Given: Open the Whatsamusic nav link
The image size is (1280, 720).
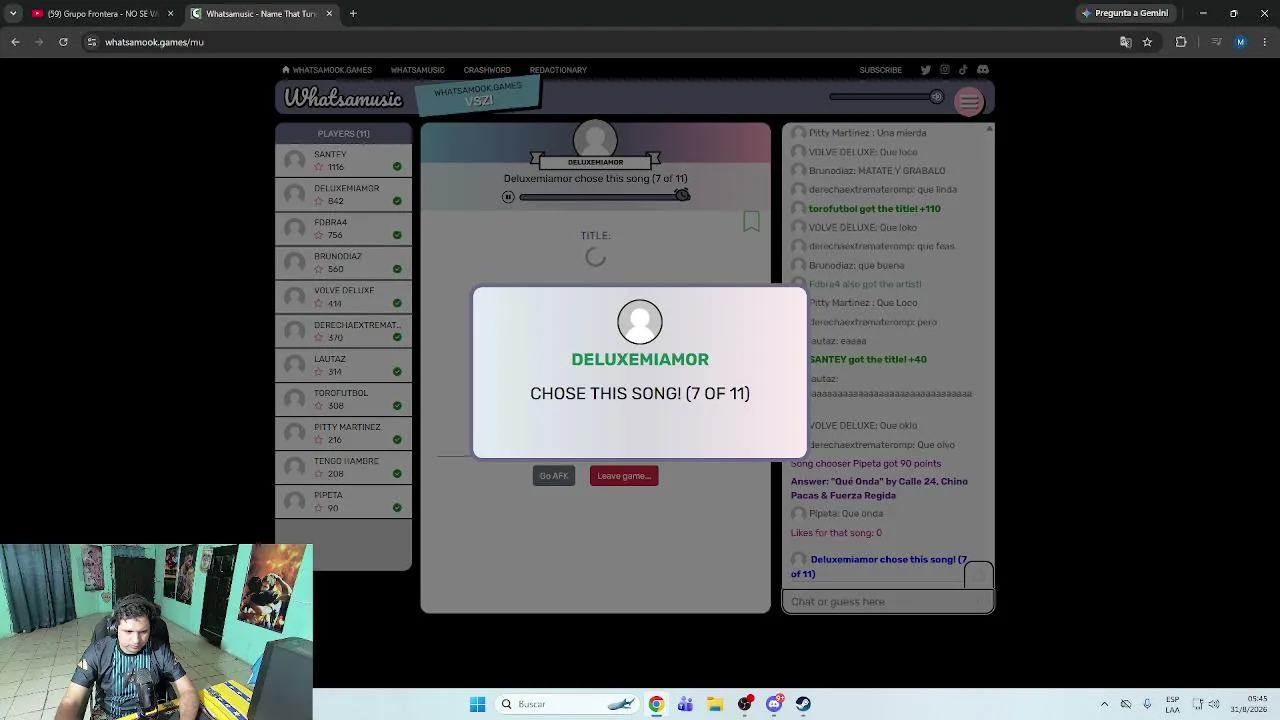Looking at the screenshot, I should click(x=417, y=70).
